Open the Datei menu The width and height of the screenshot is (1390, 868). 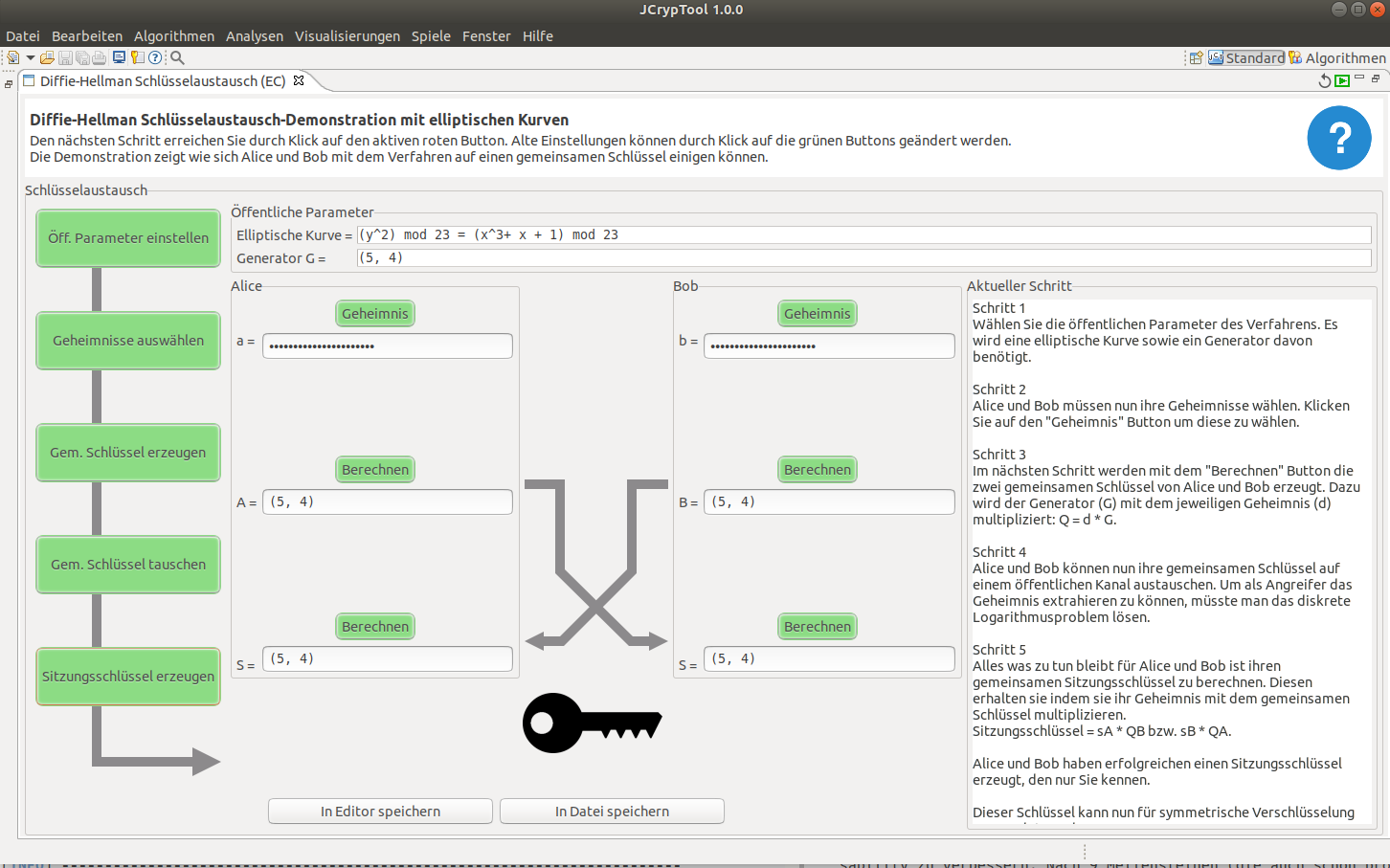[x=23, y=36]
